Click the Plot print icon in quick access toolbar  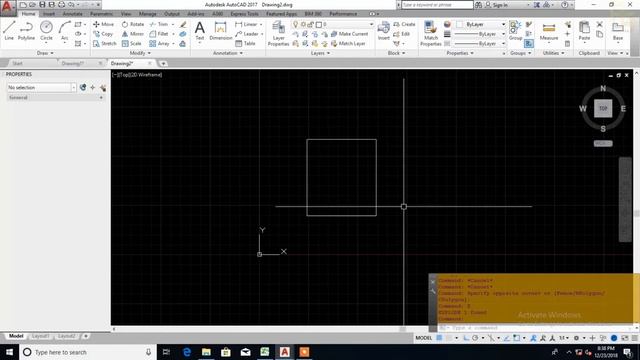click(x=61, y=5)
